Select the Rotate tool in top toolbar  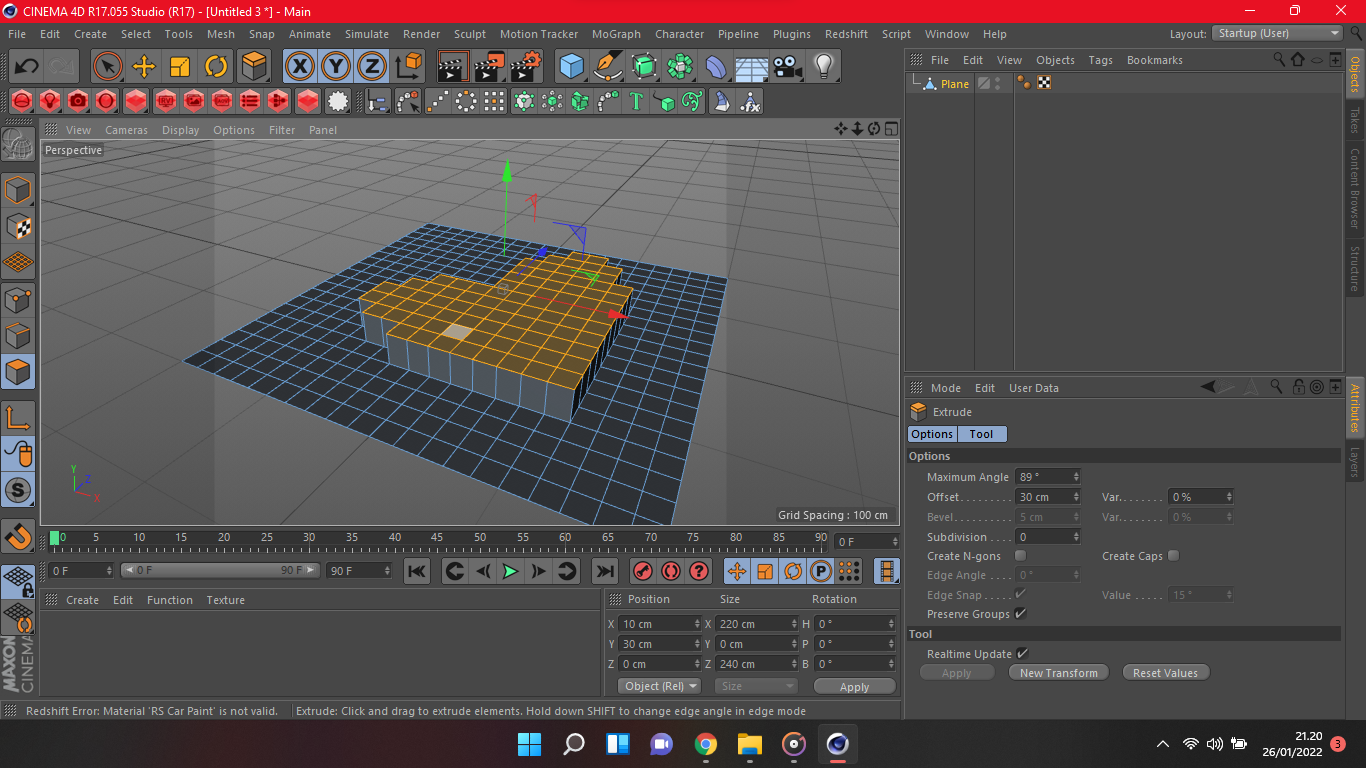[x=216, y=67]
